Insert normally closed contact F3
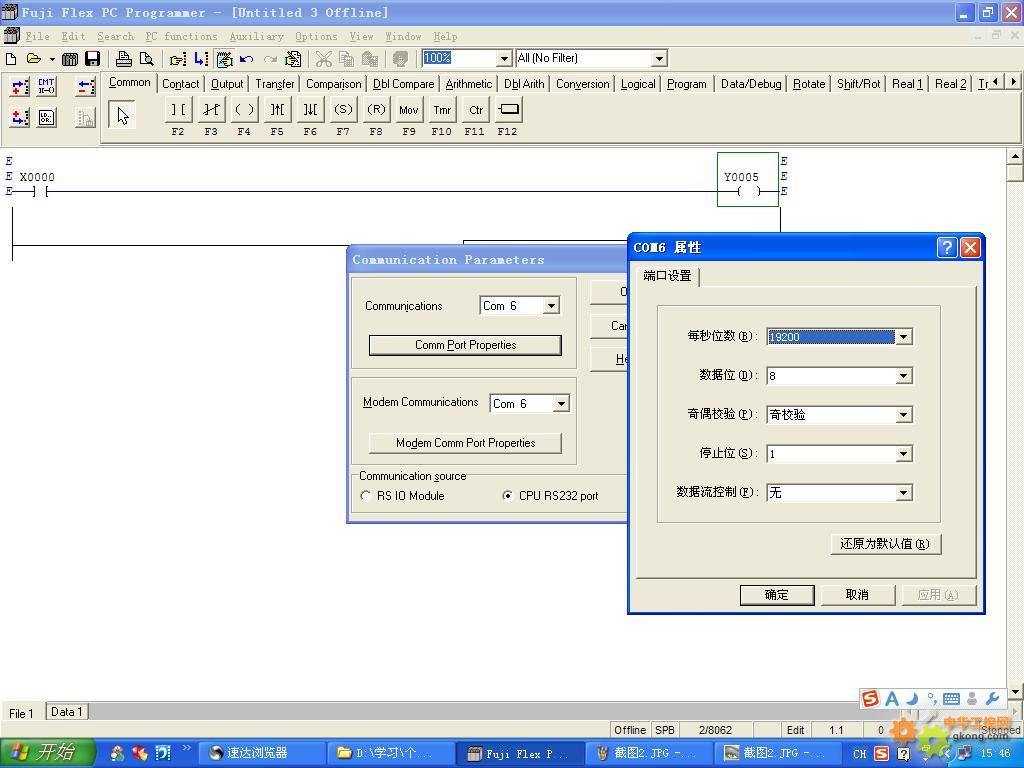Screen dimensions: 1024x768 coord(211,110)
